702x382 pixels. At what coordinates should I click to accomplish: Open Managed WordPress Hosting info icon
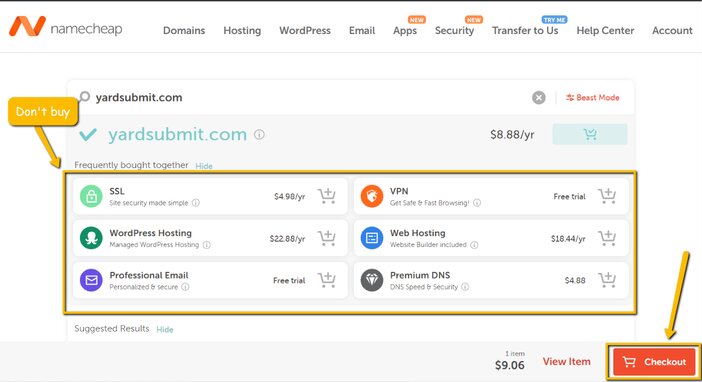pyautogui.click(x=206, y=245)
